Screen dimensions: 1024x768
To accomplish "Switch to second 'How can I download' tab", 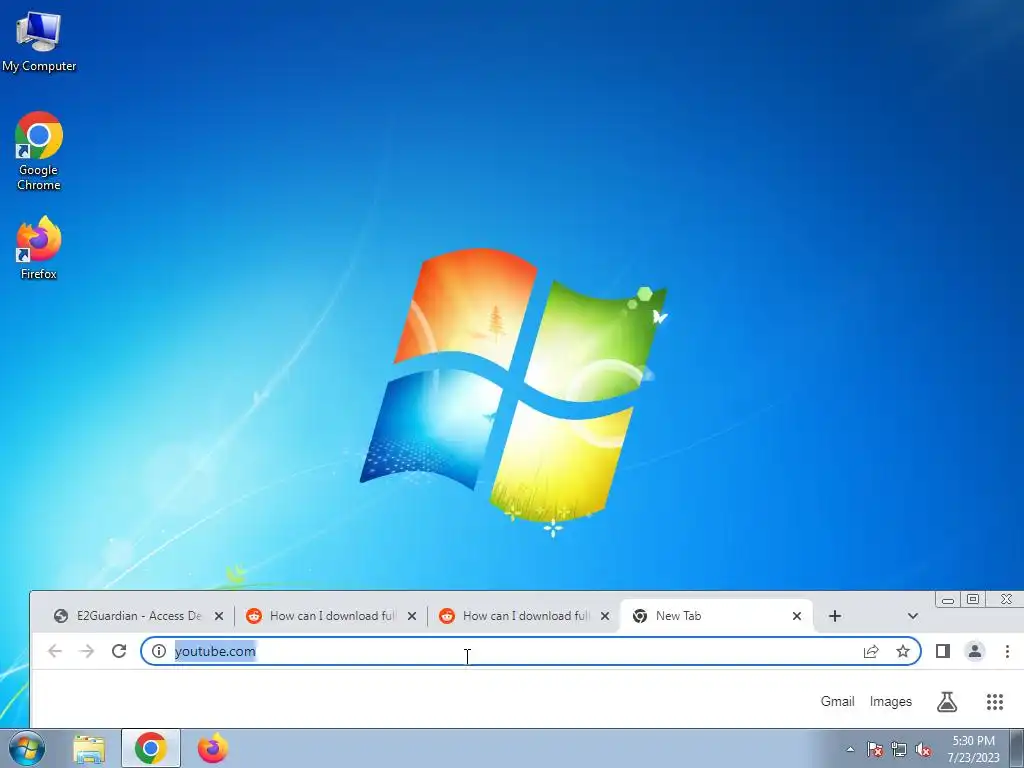I will point(517,616).
